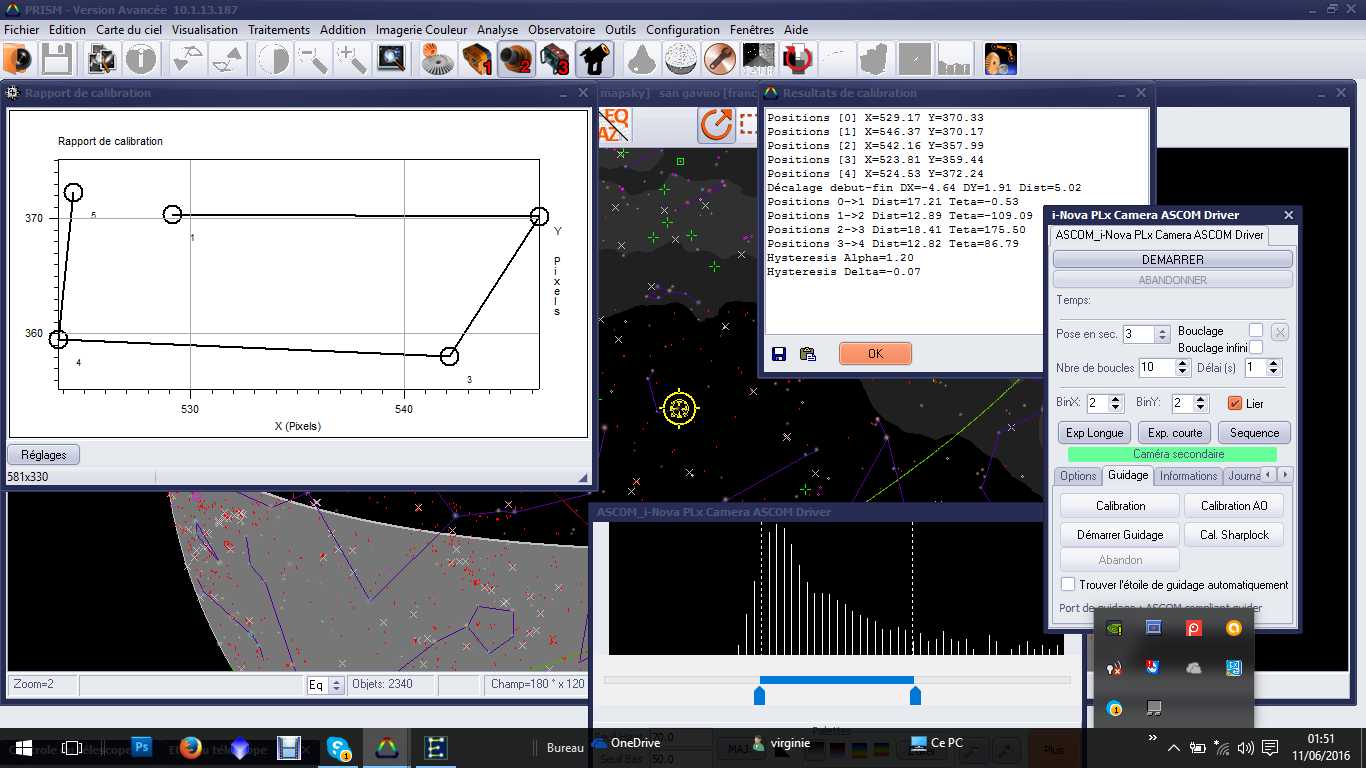Save calibration results with the disk icon

pyautogui.click(x=779, y=353)
